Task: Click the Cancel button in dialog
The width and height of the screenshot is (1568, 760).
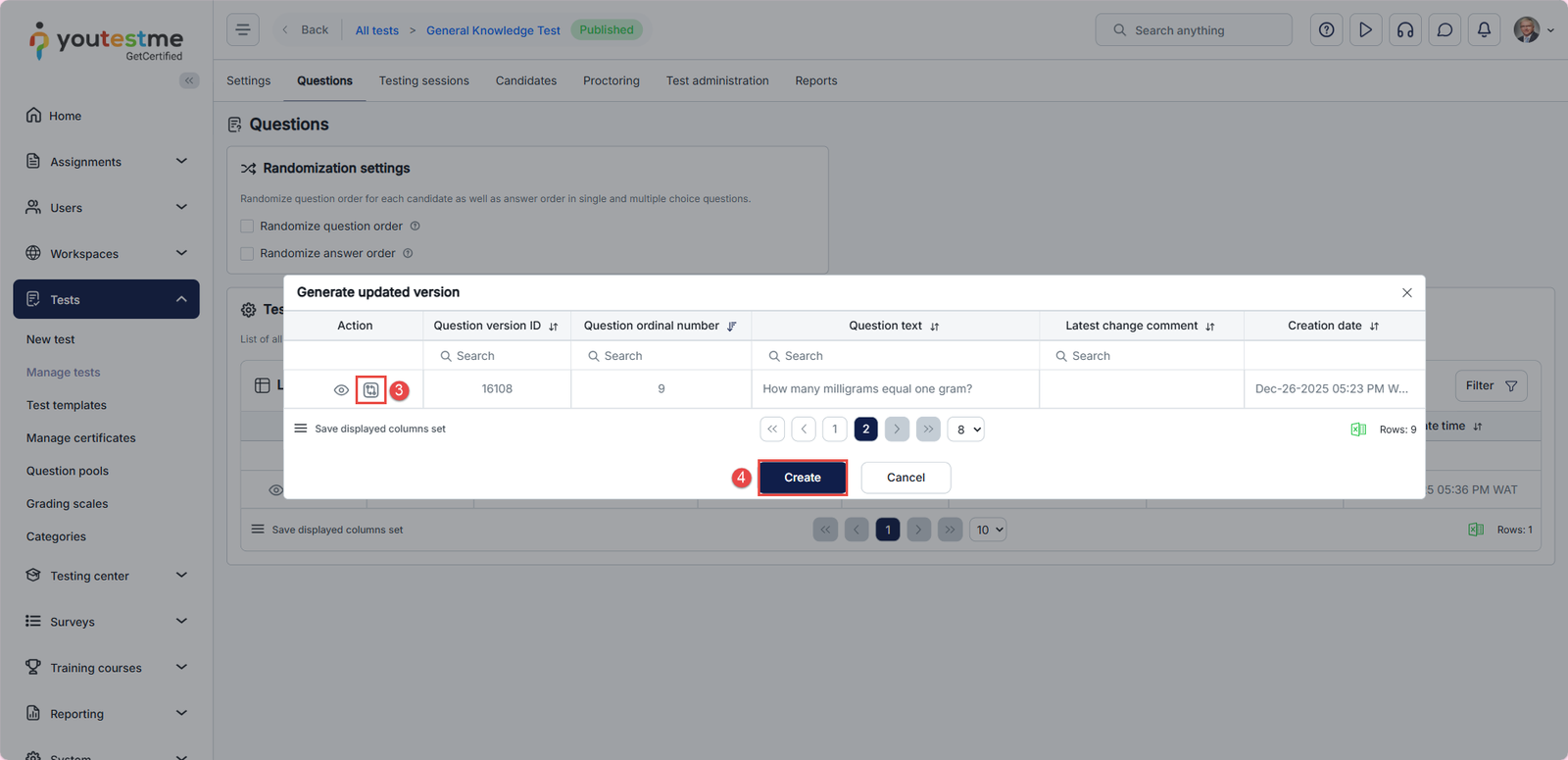Action: tap(906, 478)
